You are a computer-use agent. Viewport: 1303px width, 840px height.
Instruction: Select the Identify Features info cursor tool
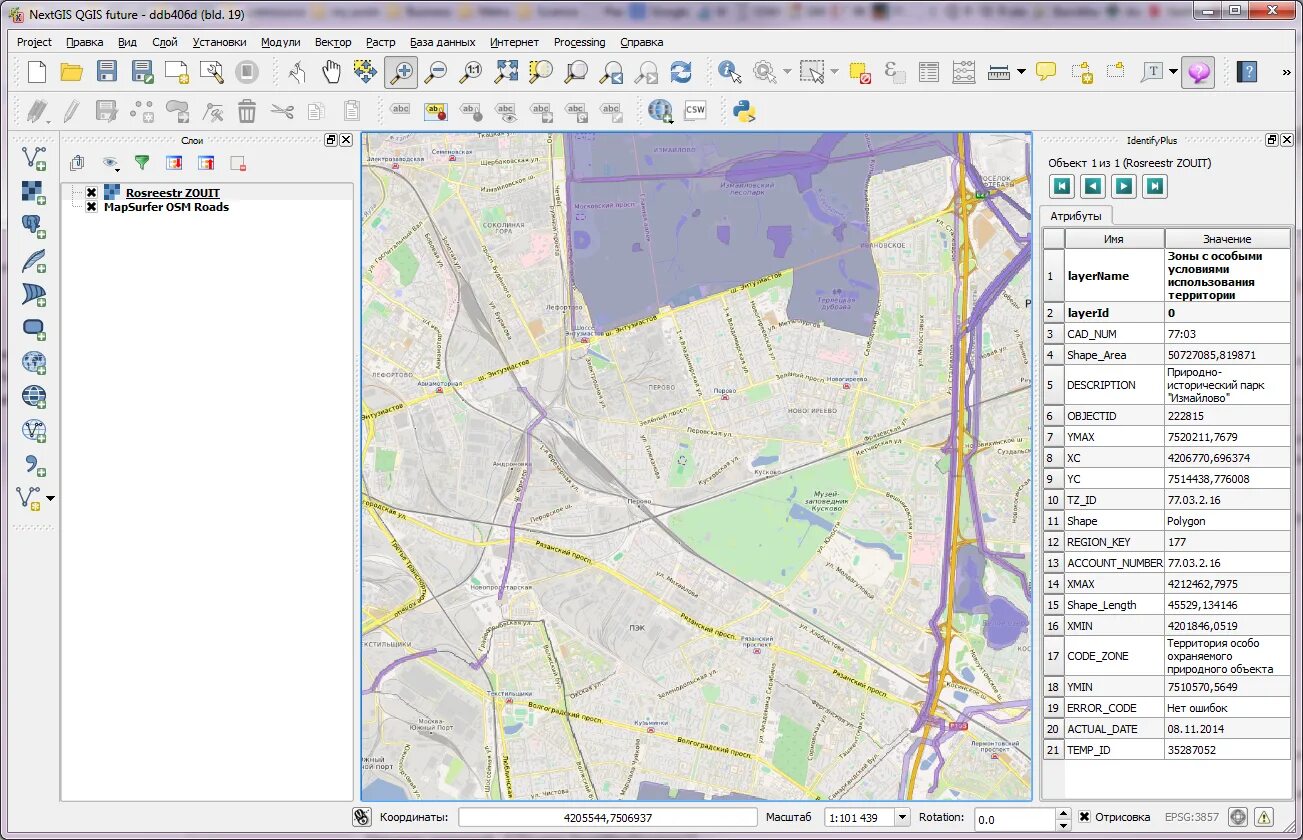pyautogui.click(x=730, y=72)
